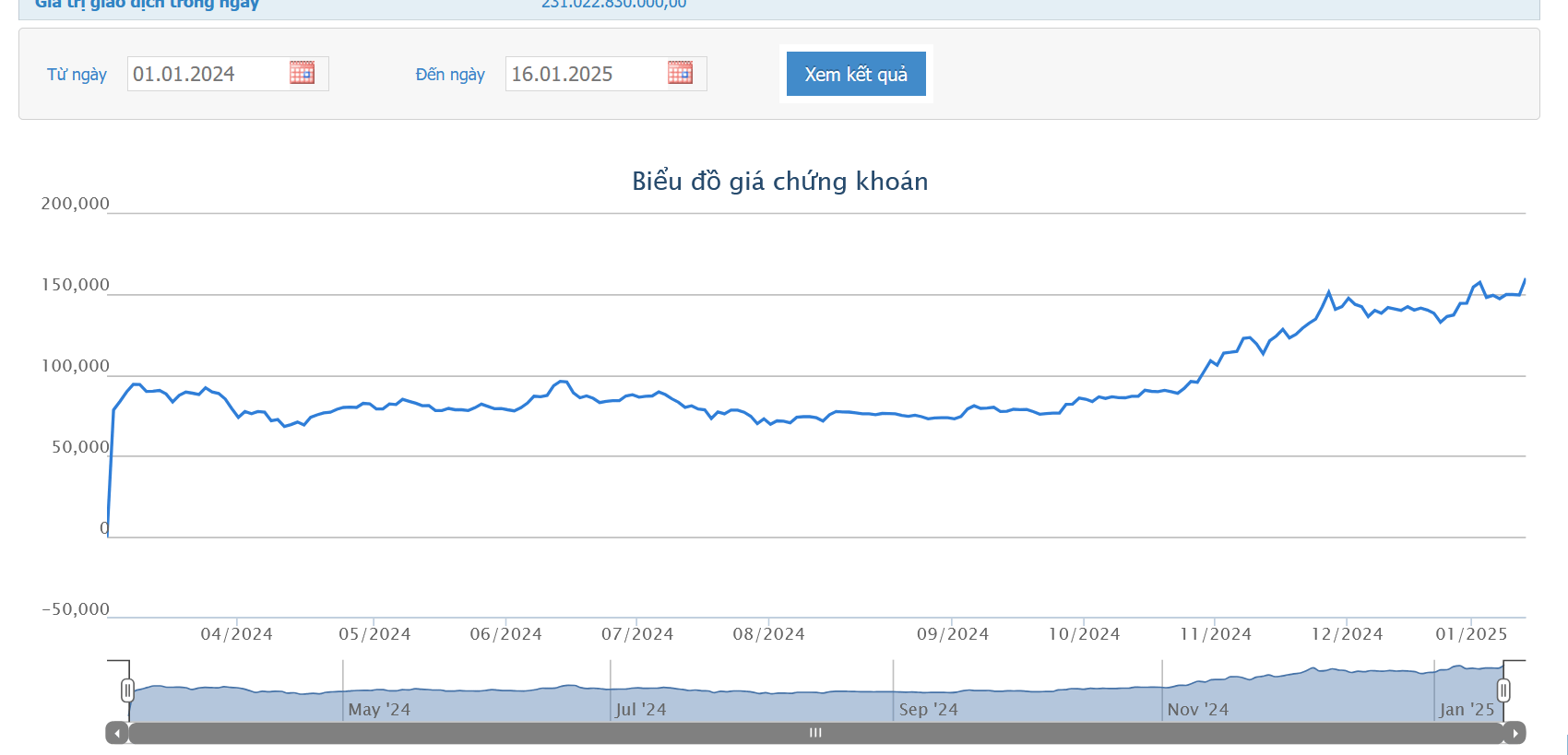Grab the left range handle of the navigator
Image resolution: width=1568 pixels, height=755 pixels.
pyautogui.click(x=127, y=690)
